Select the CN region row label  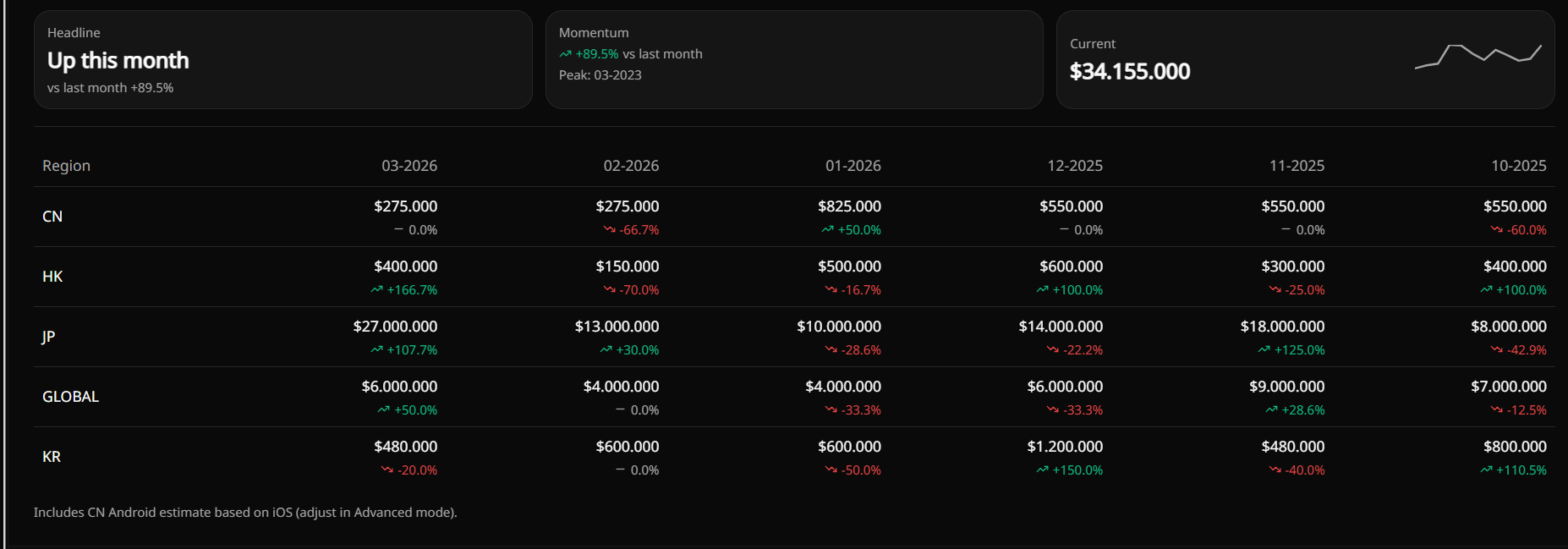click(52, 217)
